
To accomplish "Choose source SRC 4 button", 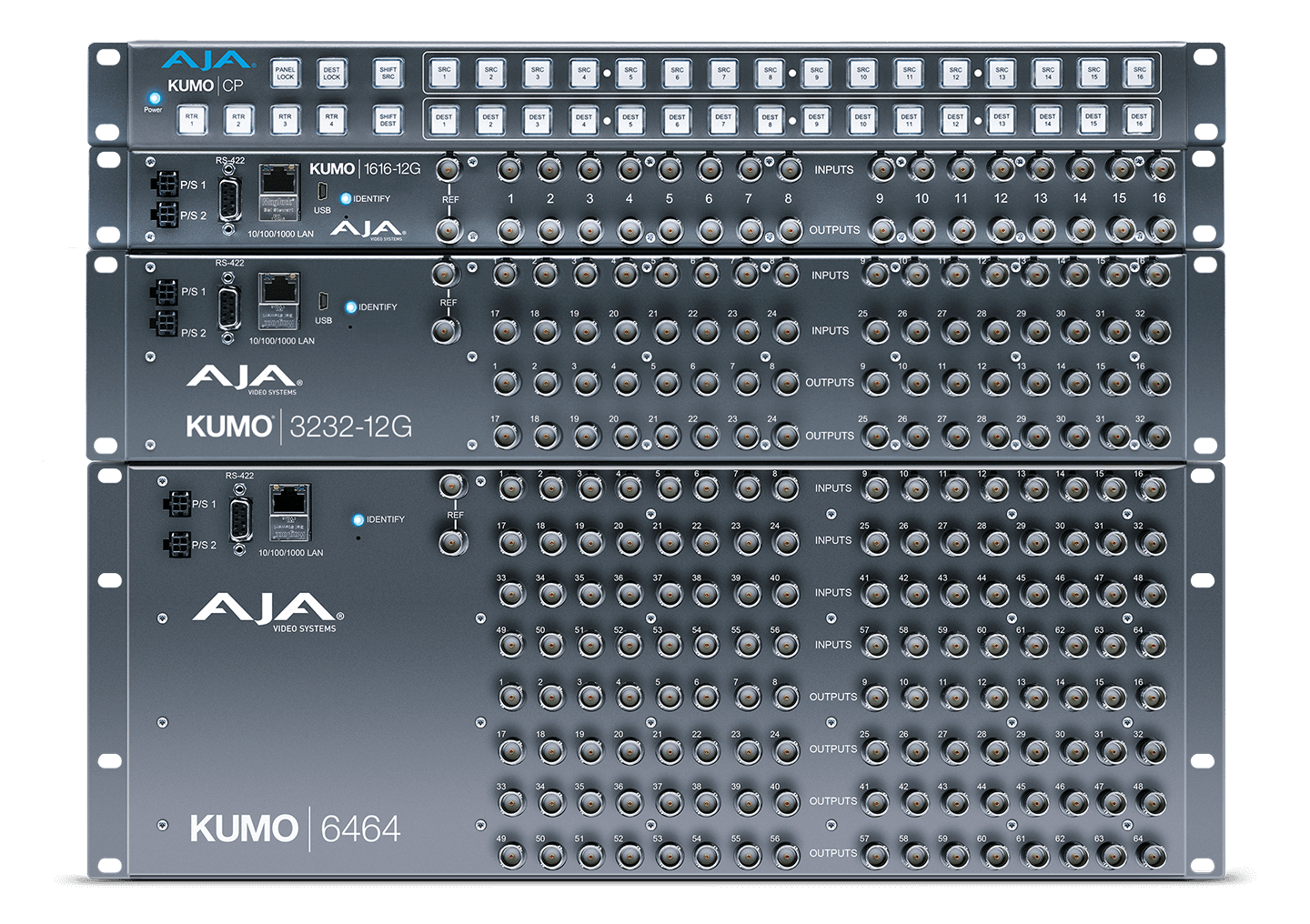I will tap(584, 73).
